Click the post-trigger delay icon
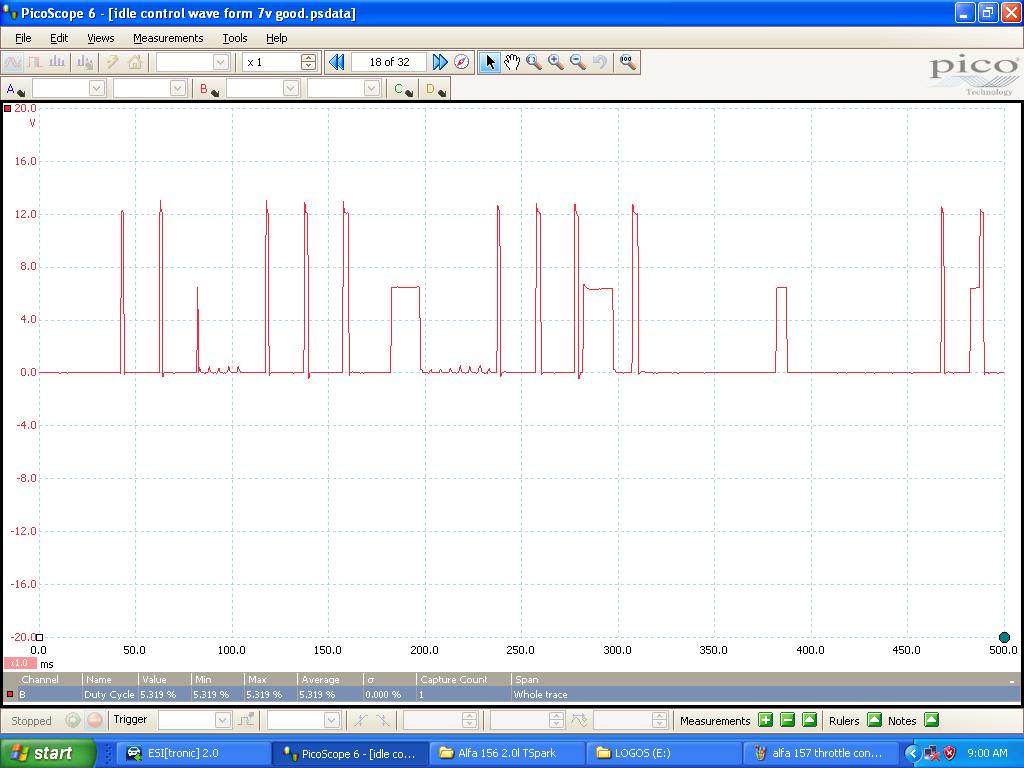Viewport: 1024px width, 768px height. tap(579, 720)
